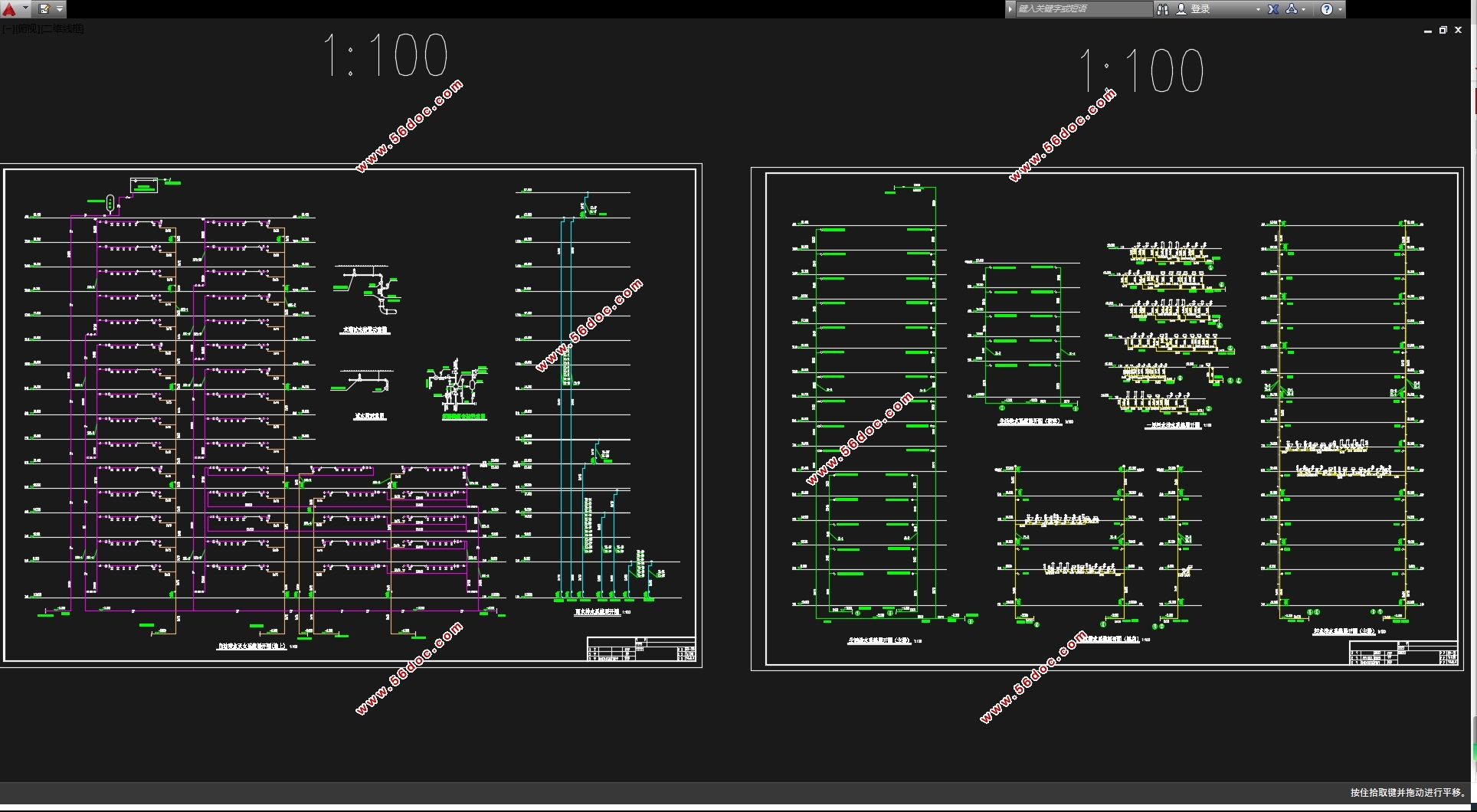Viewport: 1477px width, 812px height.
Task: Click the user sign-in icon
Action: (x=1181, y=9)
